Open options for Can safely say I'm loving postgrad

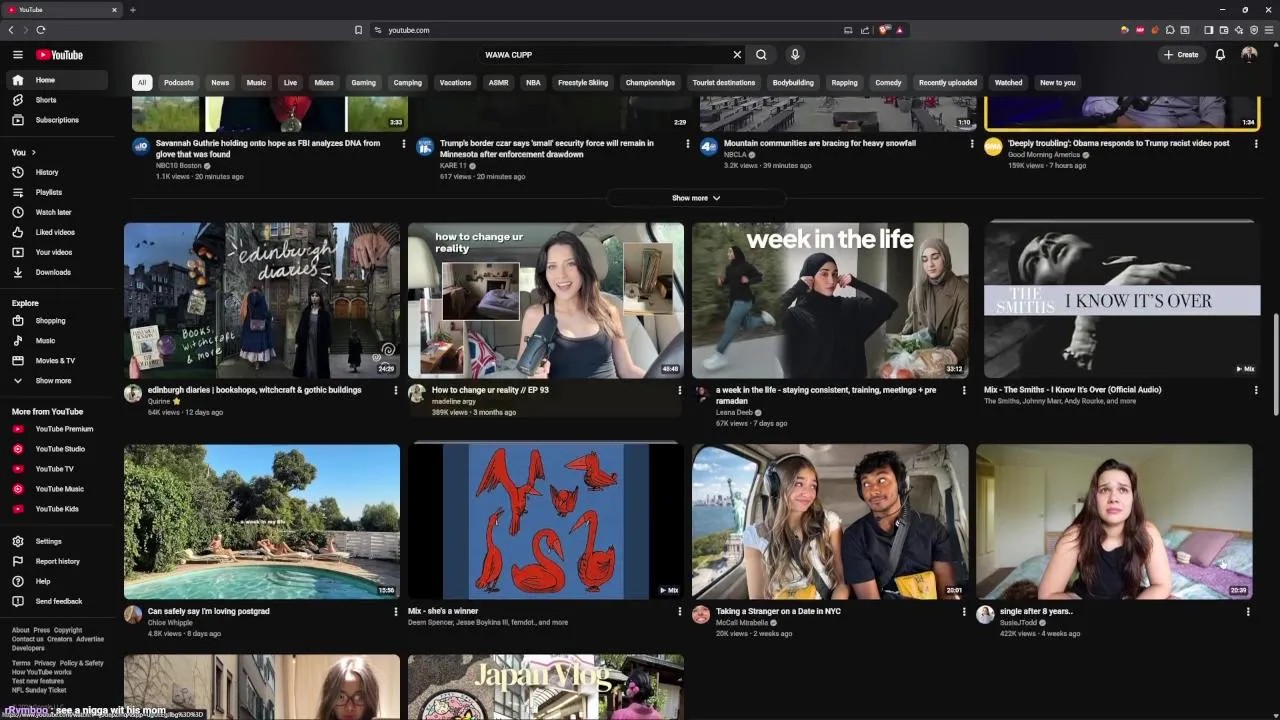(396, 612)
